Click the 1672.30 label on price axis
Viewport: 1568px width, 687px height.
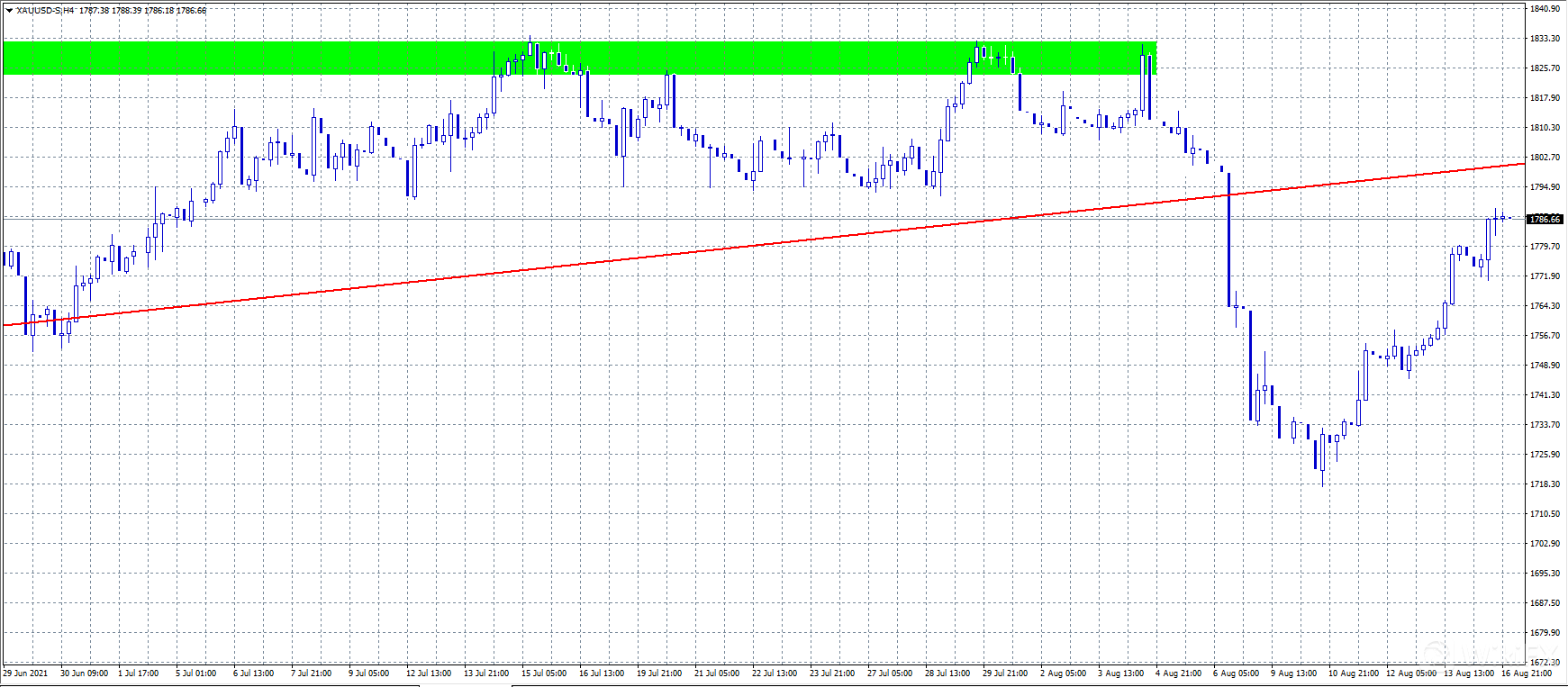1545,662
